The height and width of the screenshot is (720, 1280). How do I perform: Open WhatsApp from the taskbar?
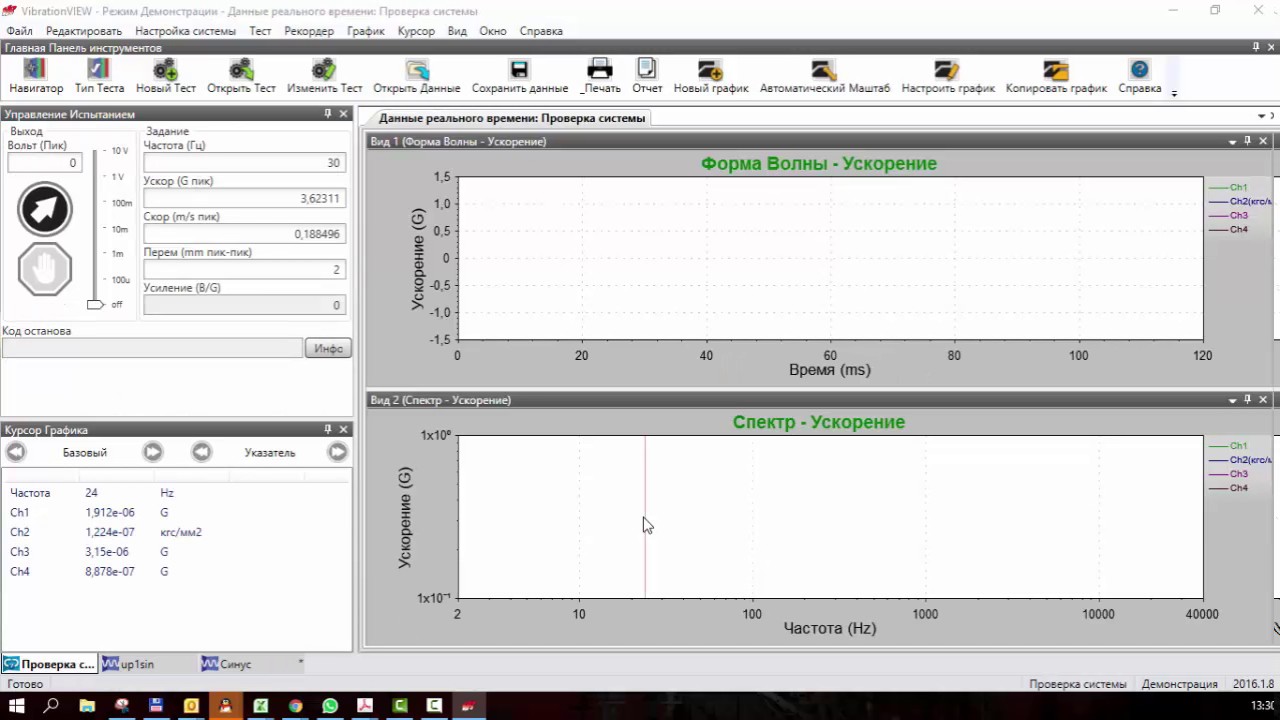330,706
